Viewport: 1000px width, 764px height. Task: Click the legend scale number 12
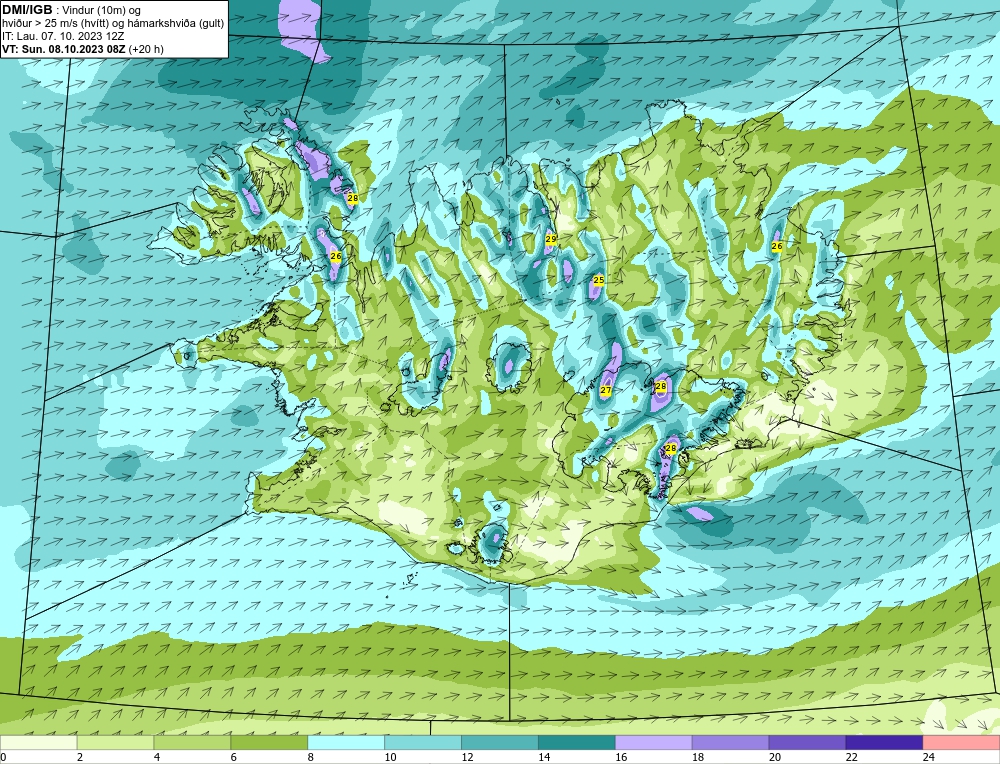point(467,757)
